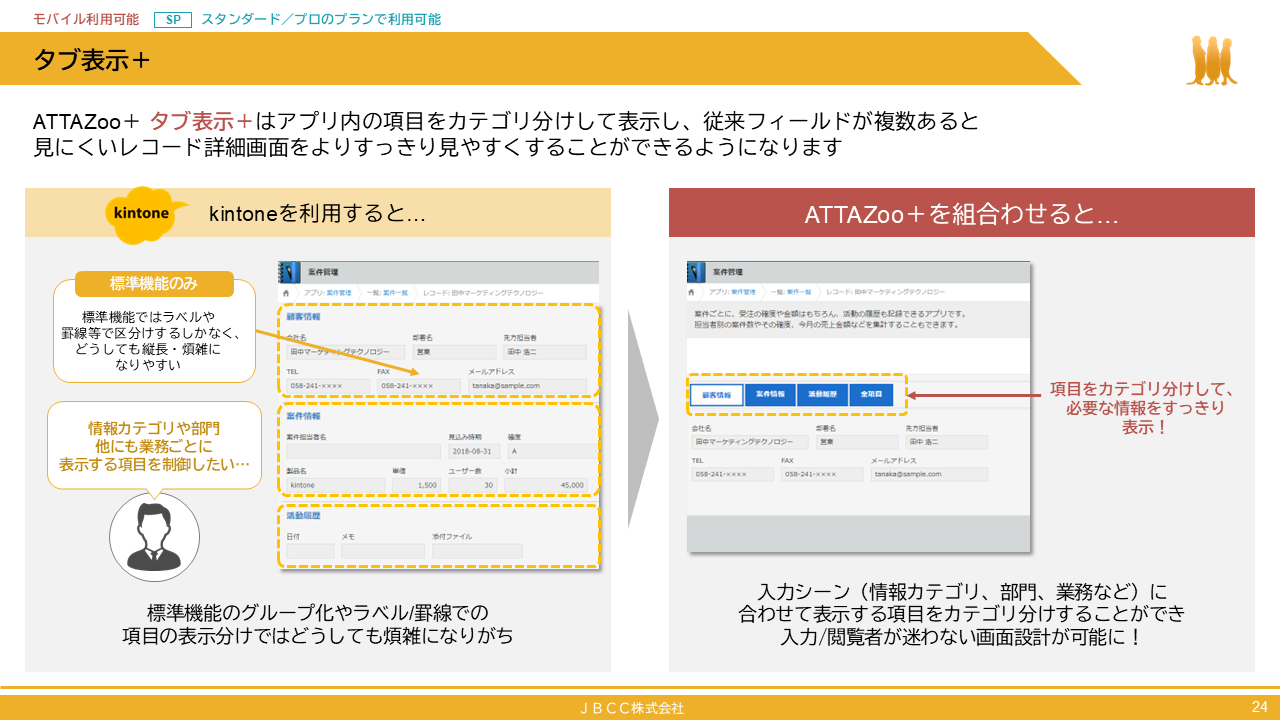Select the JBCC mascot logo at top right

point(1210,60)
